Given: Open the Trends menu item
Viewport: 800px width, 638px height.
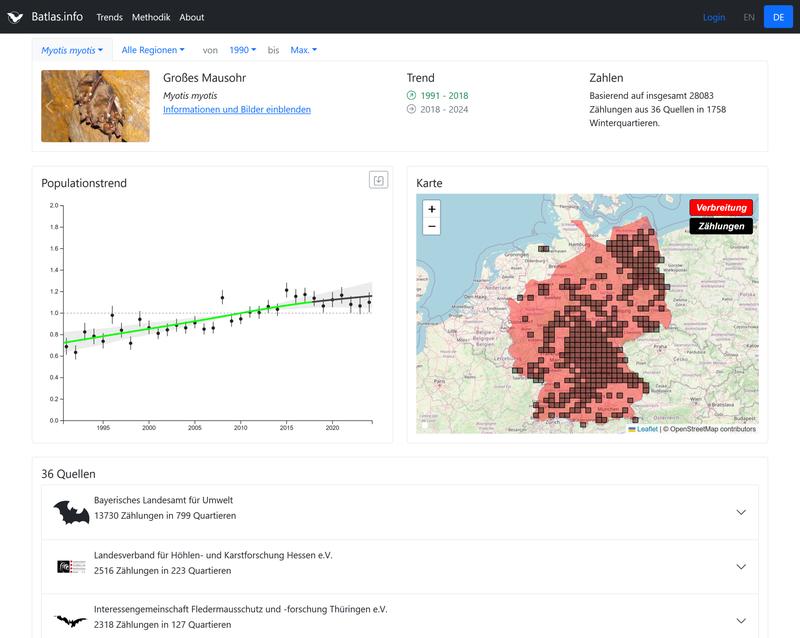Looking at the screenshot, I should 109,17.
